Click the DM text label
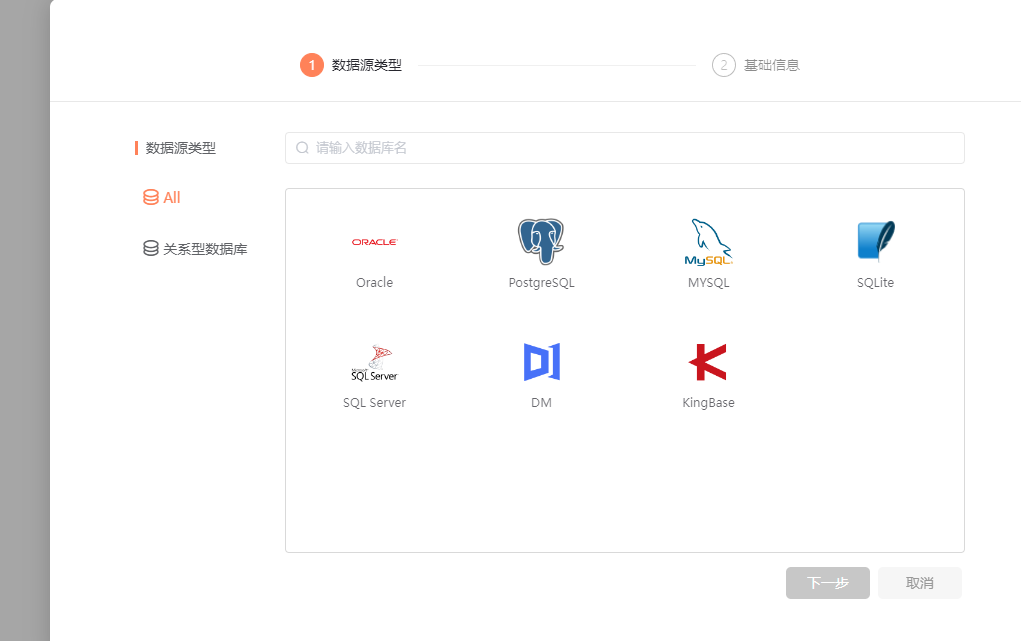The width and height of the screenshot is (1021, 641). [541, 403]
